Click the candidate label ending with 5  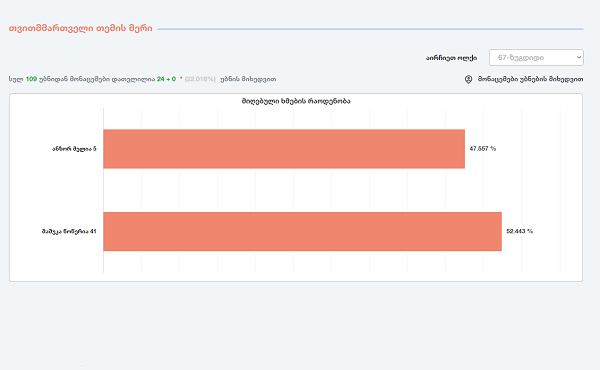point(74,149)
